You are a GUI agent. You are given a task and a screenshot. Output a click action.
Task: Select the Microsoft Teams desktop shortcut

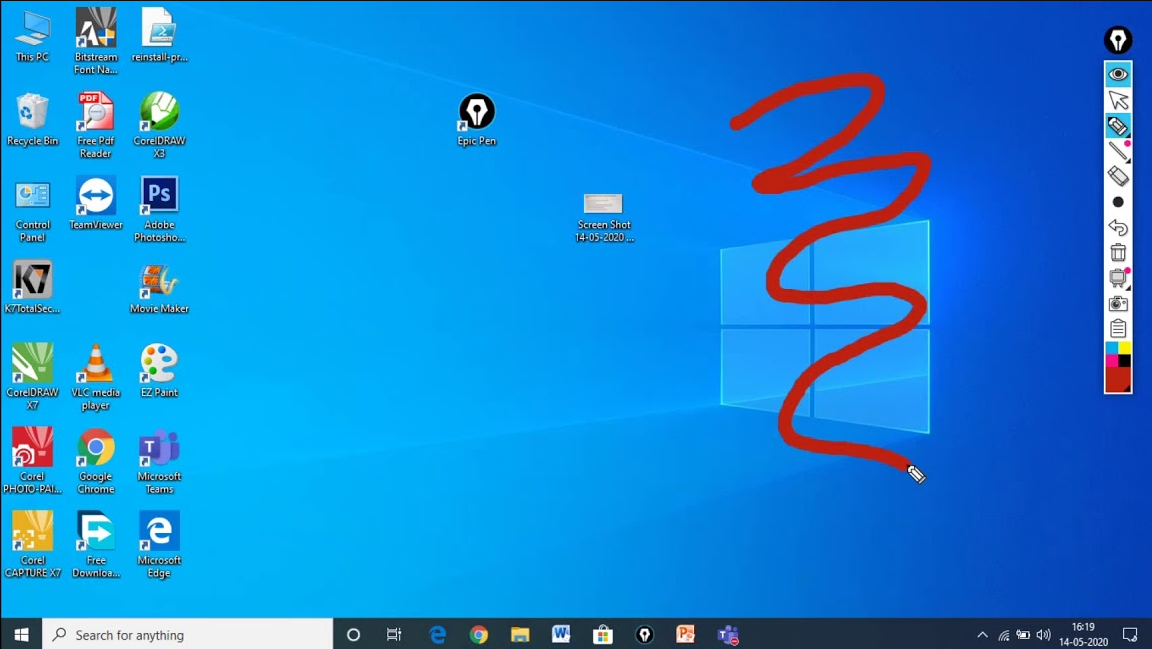pos(159,461)
